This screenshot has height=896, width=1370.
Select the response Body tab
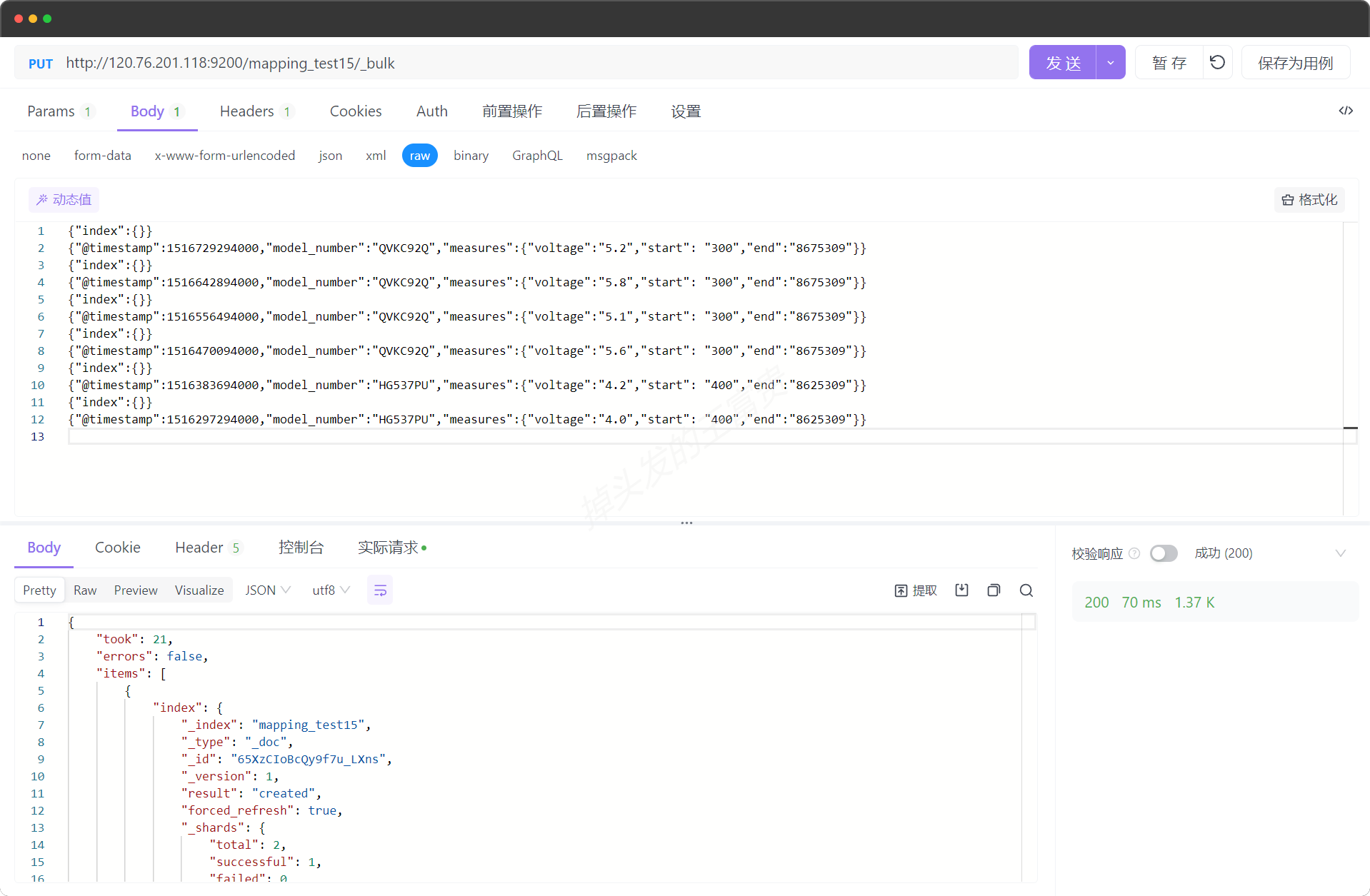pyautogui.click(x=44, y=548)
